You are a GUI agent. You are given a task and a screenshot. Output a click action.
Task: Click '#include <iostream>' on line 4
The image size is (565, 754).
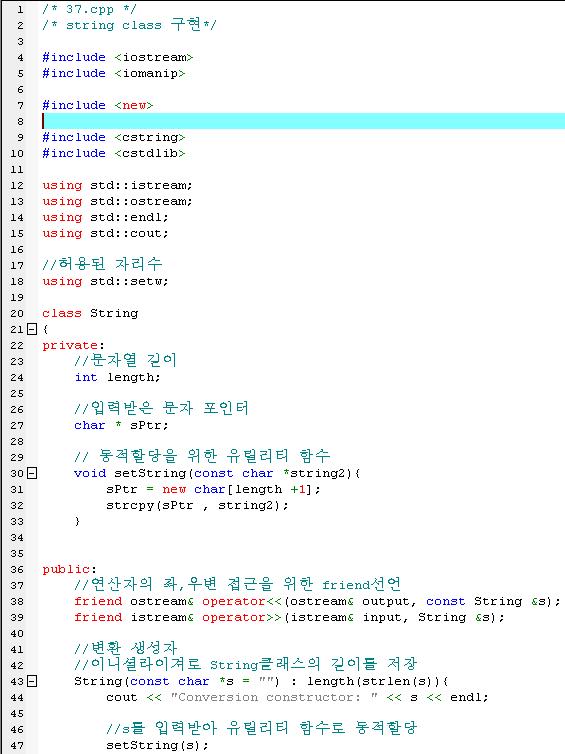click(x=117, y=57)
